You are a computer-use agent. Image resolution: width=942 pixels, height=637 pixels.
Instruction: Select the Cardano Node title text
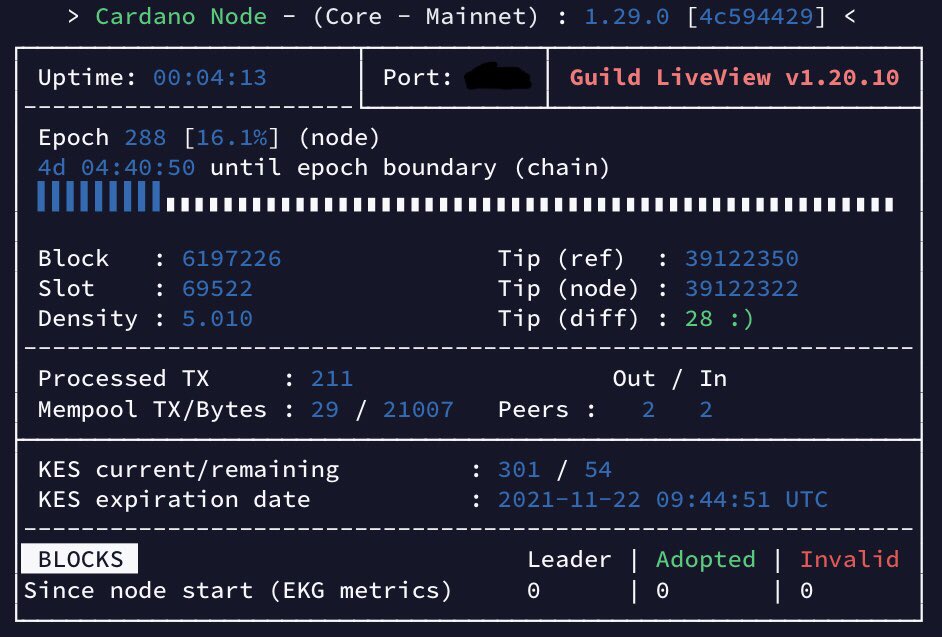[181, 16]
